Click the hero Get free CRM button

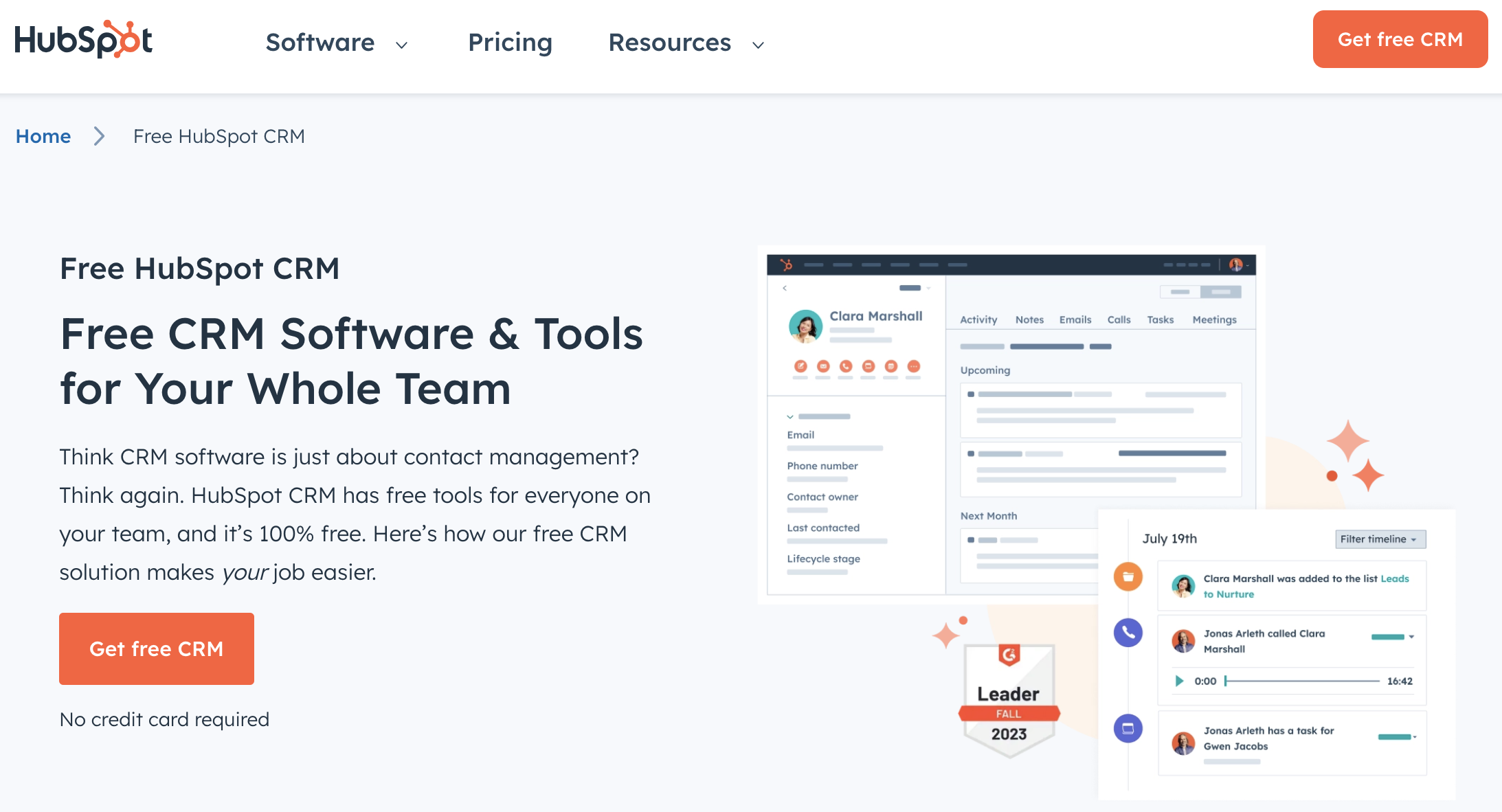click(x=157, y=649)
